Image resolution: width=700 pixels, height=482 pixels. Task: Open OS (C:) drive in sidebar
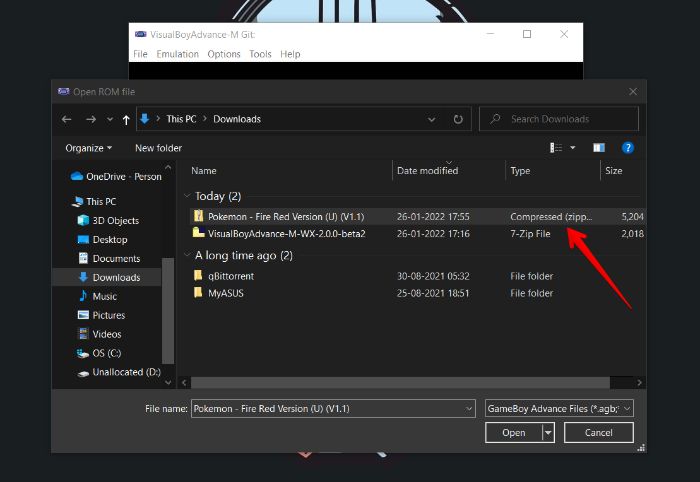(109, 353)
